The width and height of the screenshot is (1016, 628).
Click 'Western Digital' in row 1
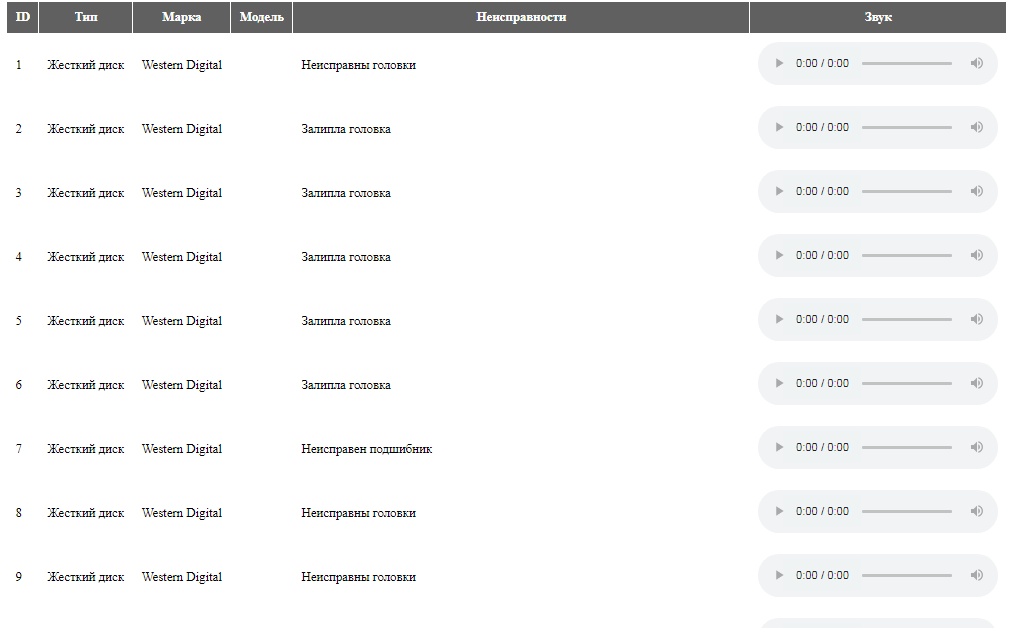click(182, 65)
